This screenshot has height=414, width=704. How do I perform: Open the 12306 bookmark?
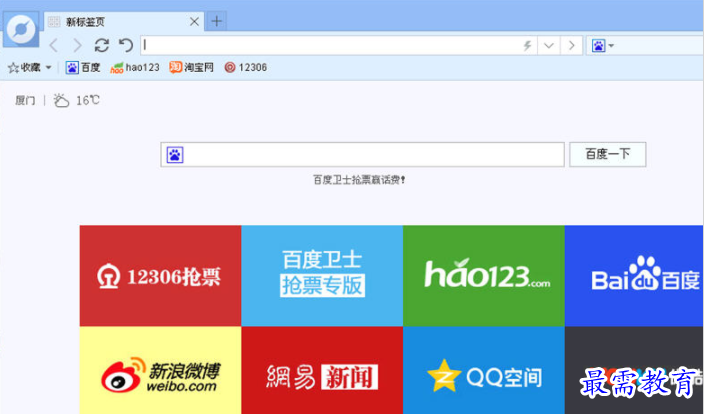[x=246, y=68]
